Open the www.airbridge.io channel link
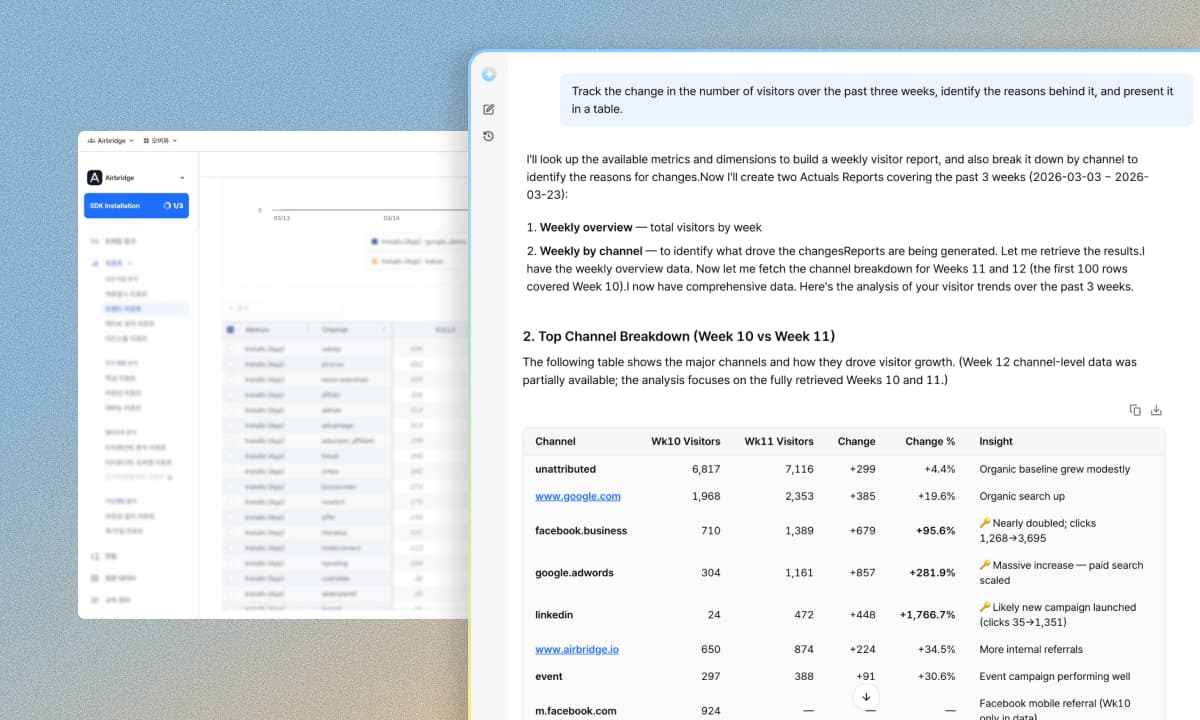This screenshot has width=1200, height=720. point(577,649)
